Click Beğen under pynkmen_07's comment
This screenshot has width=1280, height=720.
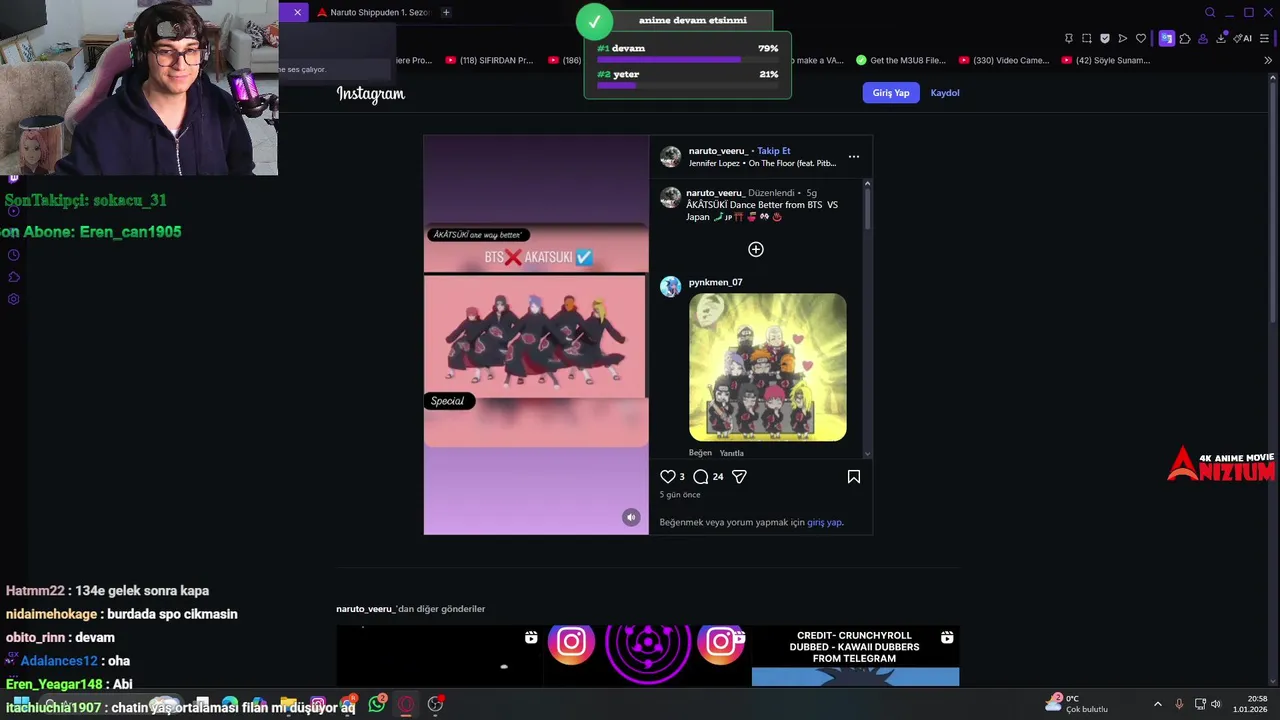point(700,453)
